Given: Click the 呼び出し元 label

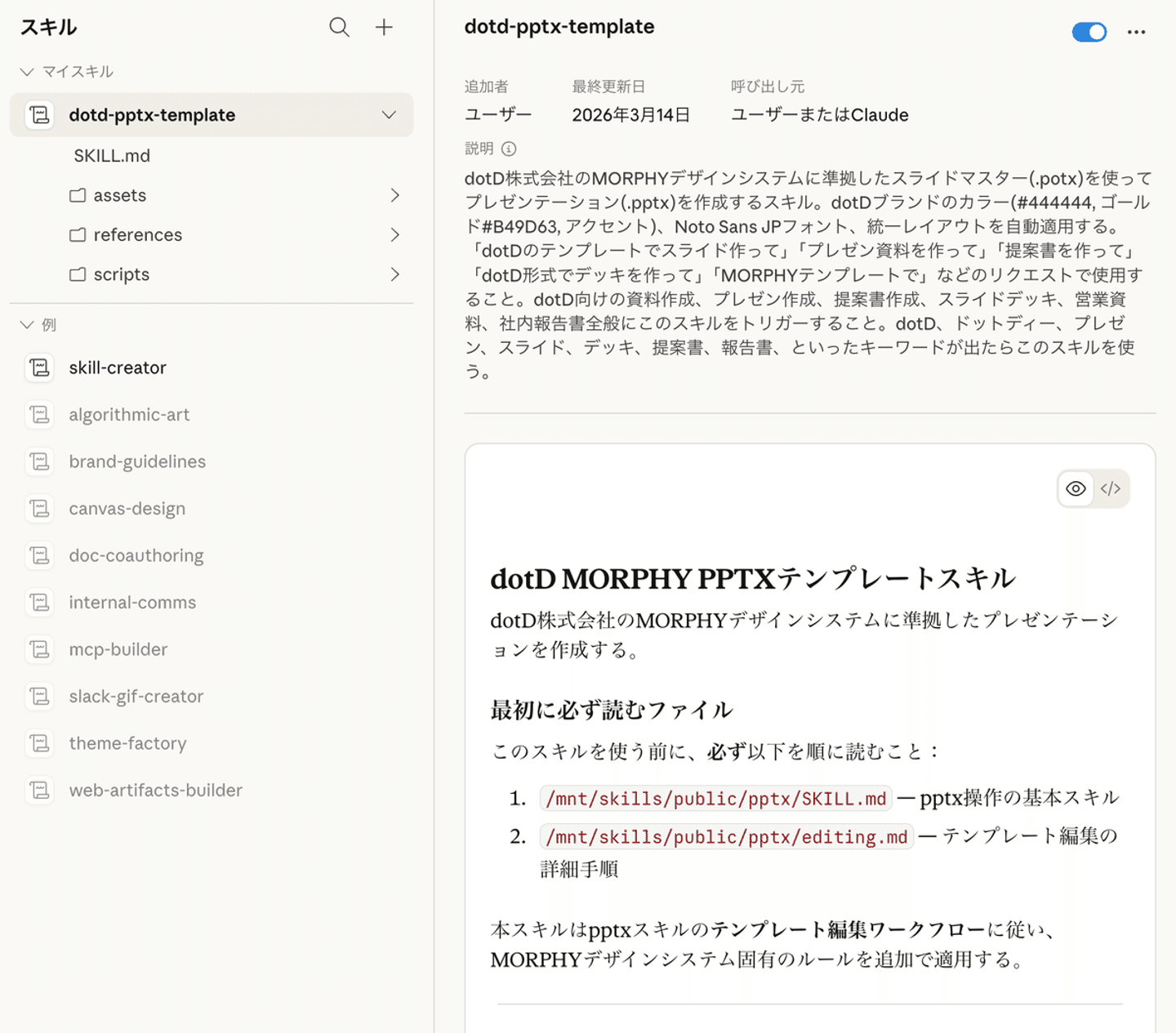Looking at the screenshot, I should point(768,87).
